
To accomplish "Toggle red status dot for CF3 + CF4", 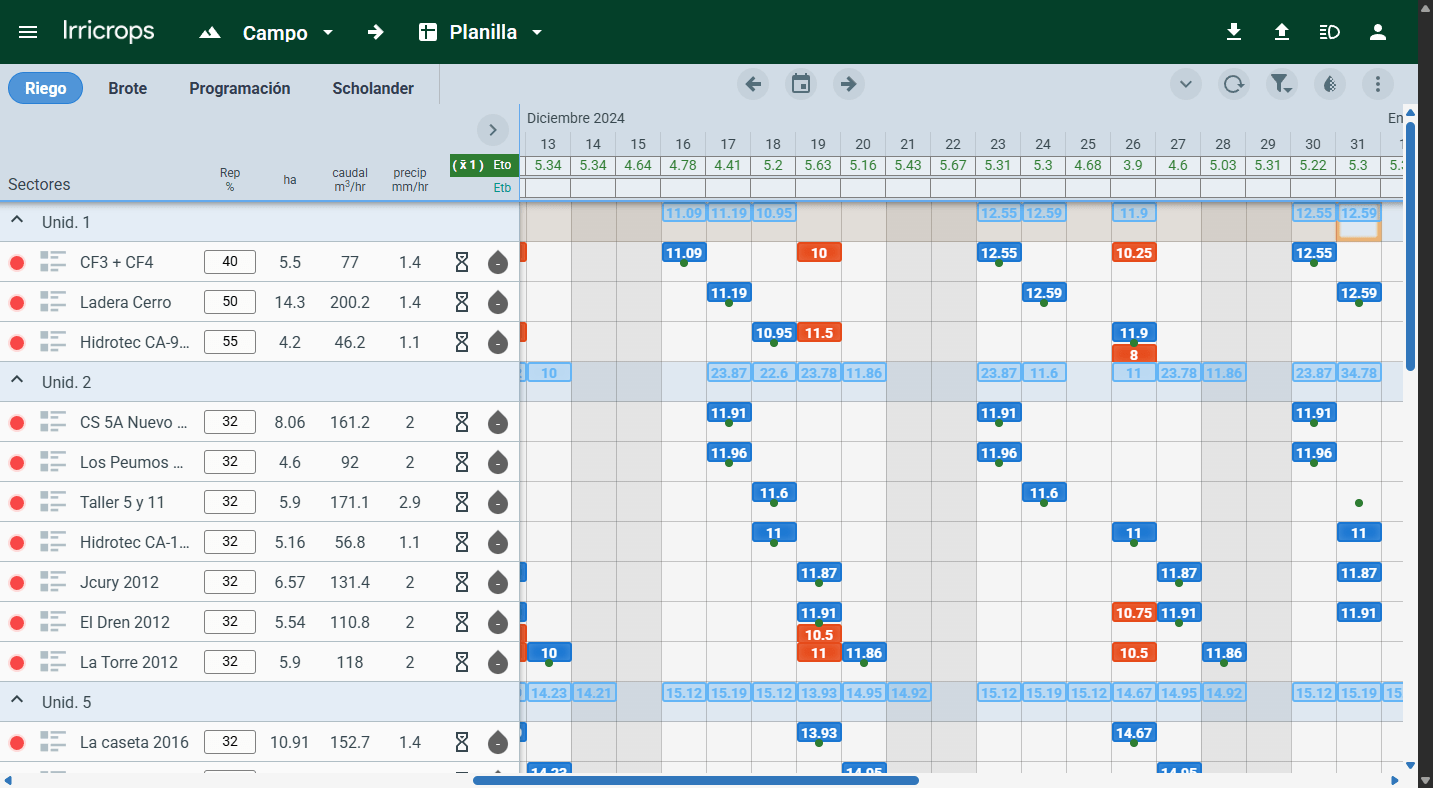I will tap(17, 263).
